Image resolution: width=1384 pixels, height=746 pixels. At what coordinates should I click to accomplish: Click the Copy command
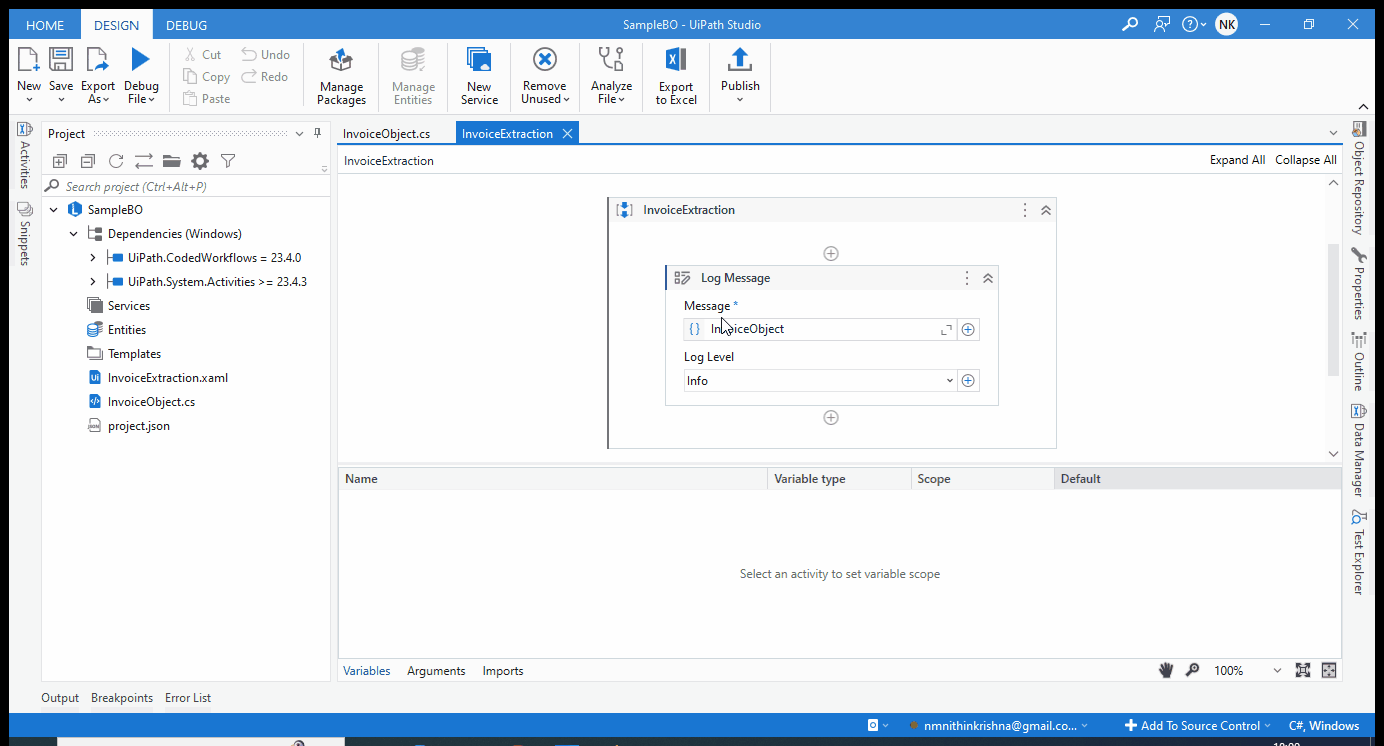[x=206, y=77]
